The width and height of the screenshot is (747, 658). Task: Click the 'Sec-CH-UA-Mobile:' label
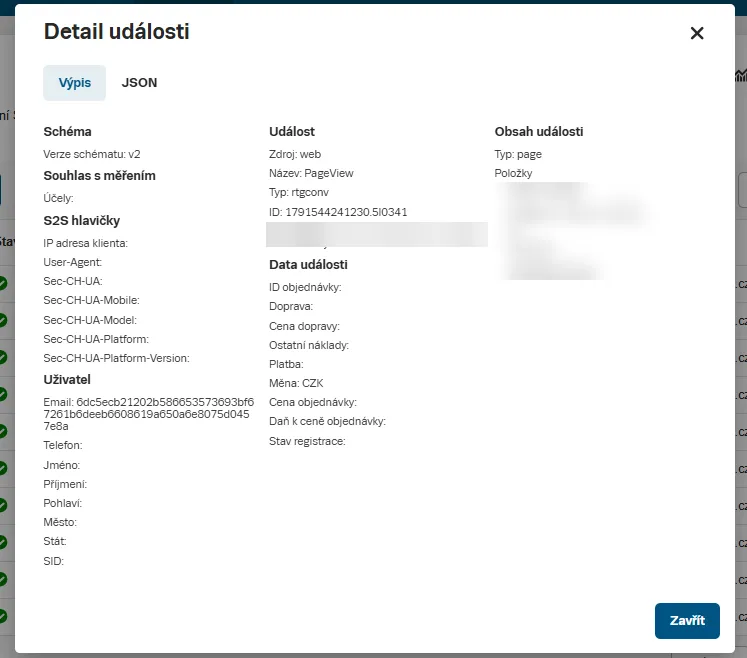click(x=91, y=300)
